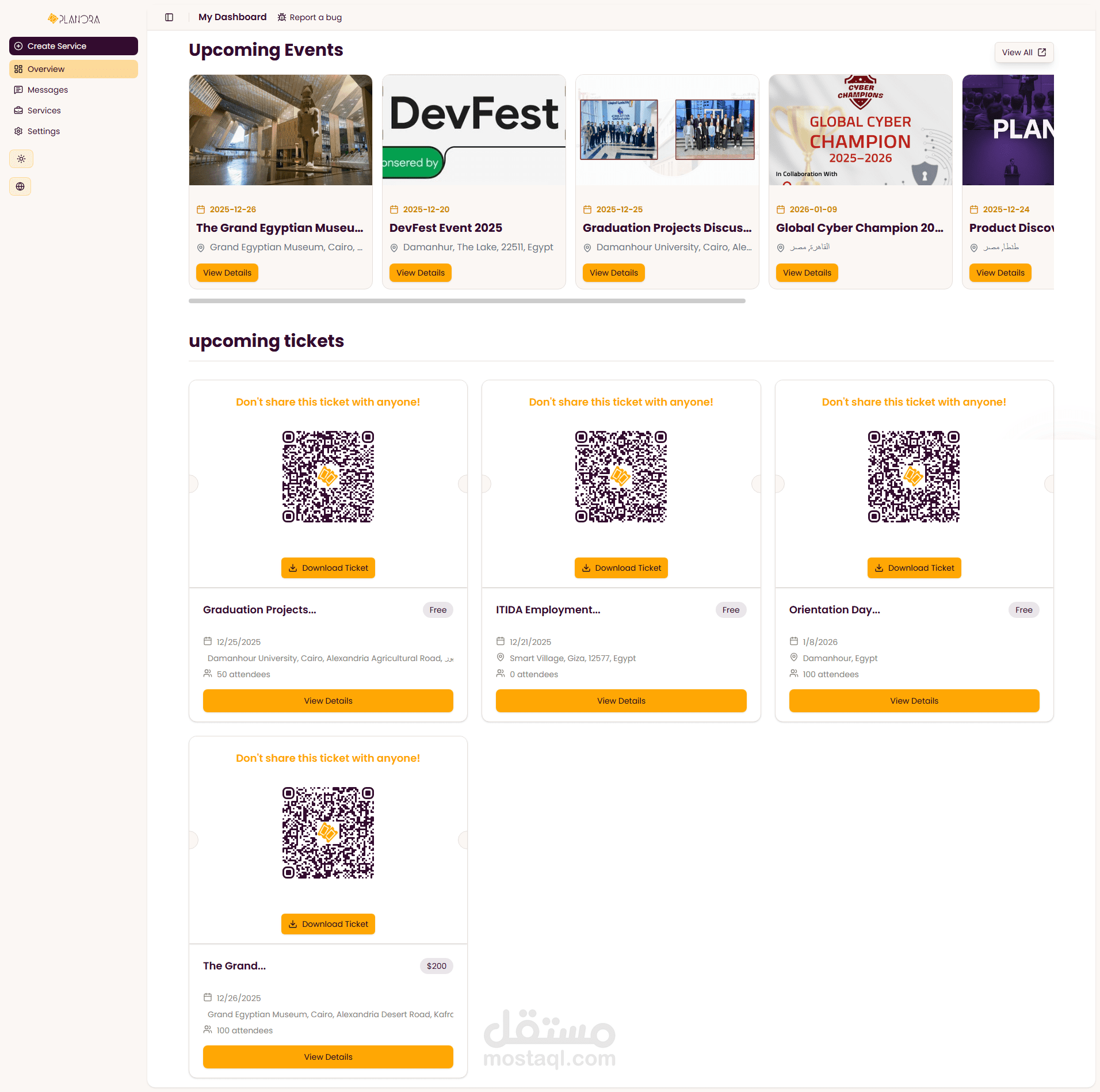Download the ITIDA Employment ticket

coord(621,568)
